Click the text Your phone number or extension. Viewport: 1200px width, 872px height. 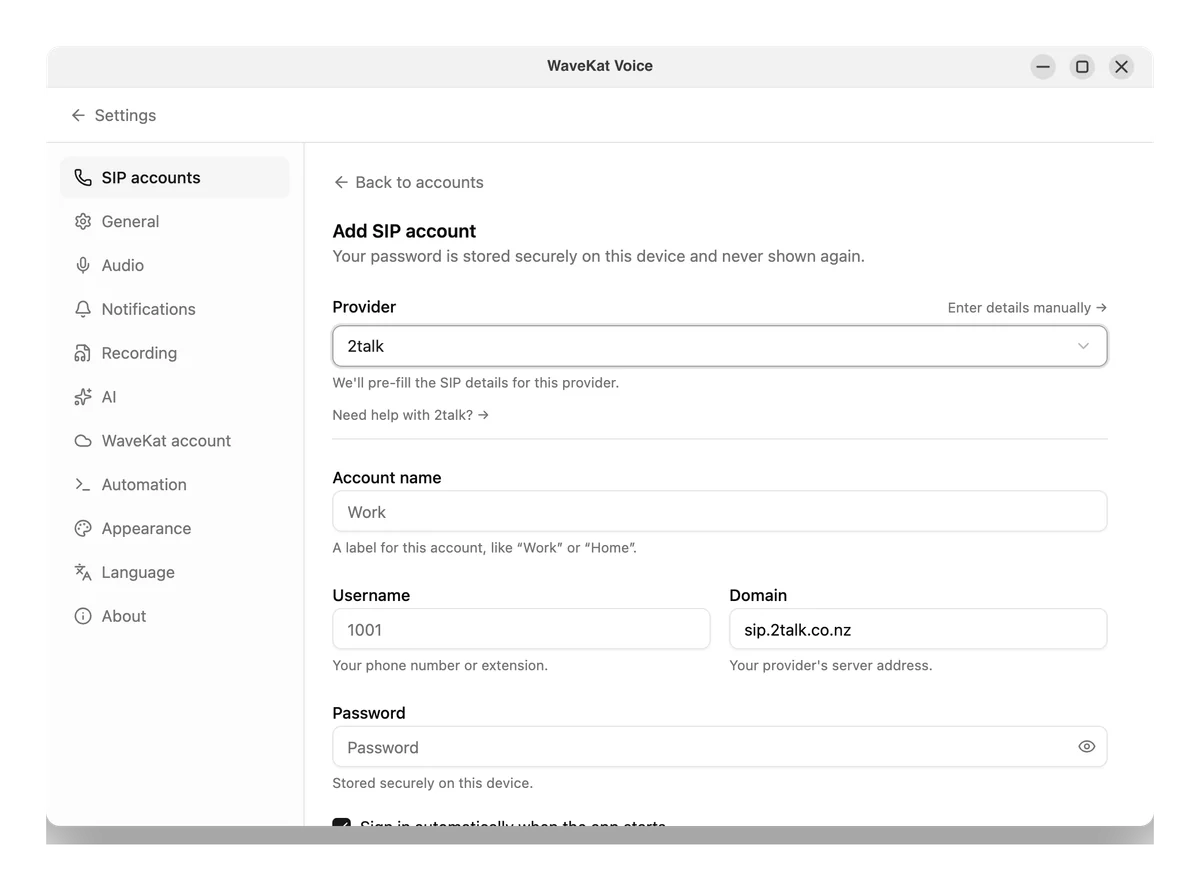point(440,666)
